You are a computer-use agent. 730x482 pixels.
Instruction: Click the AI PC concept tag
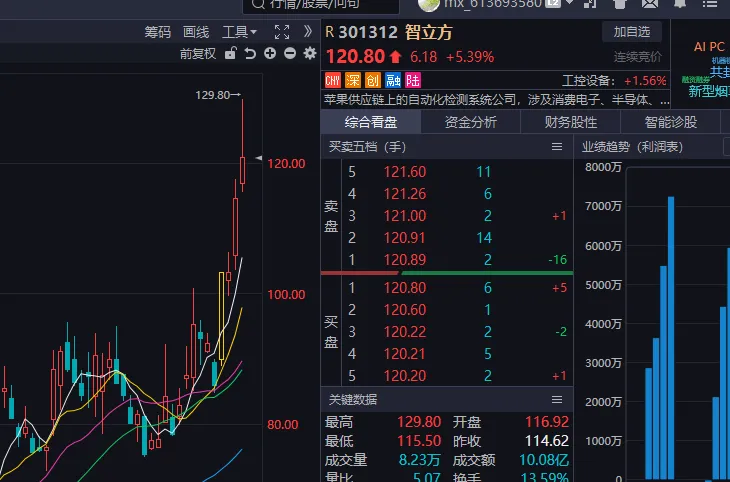point(709,47)
